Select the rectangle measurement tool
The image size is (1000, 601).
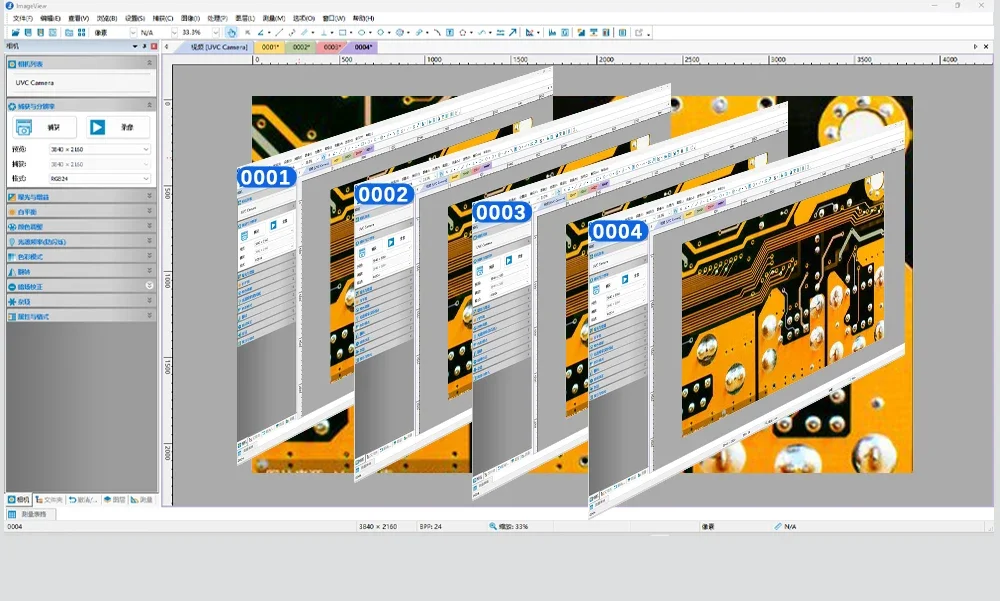(x=342, y=33)
